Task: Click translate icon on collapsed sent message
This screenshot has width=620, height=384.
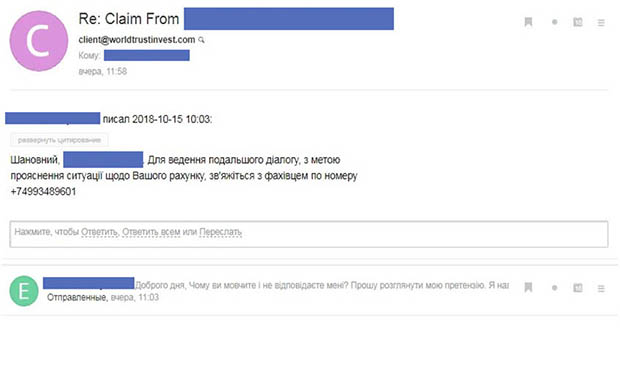Action: [578, 288]
